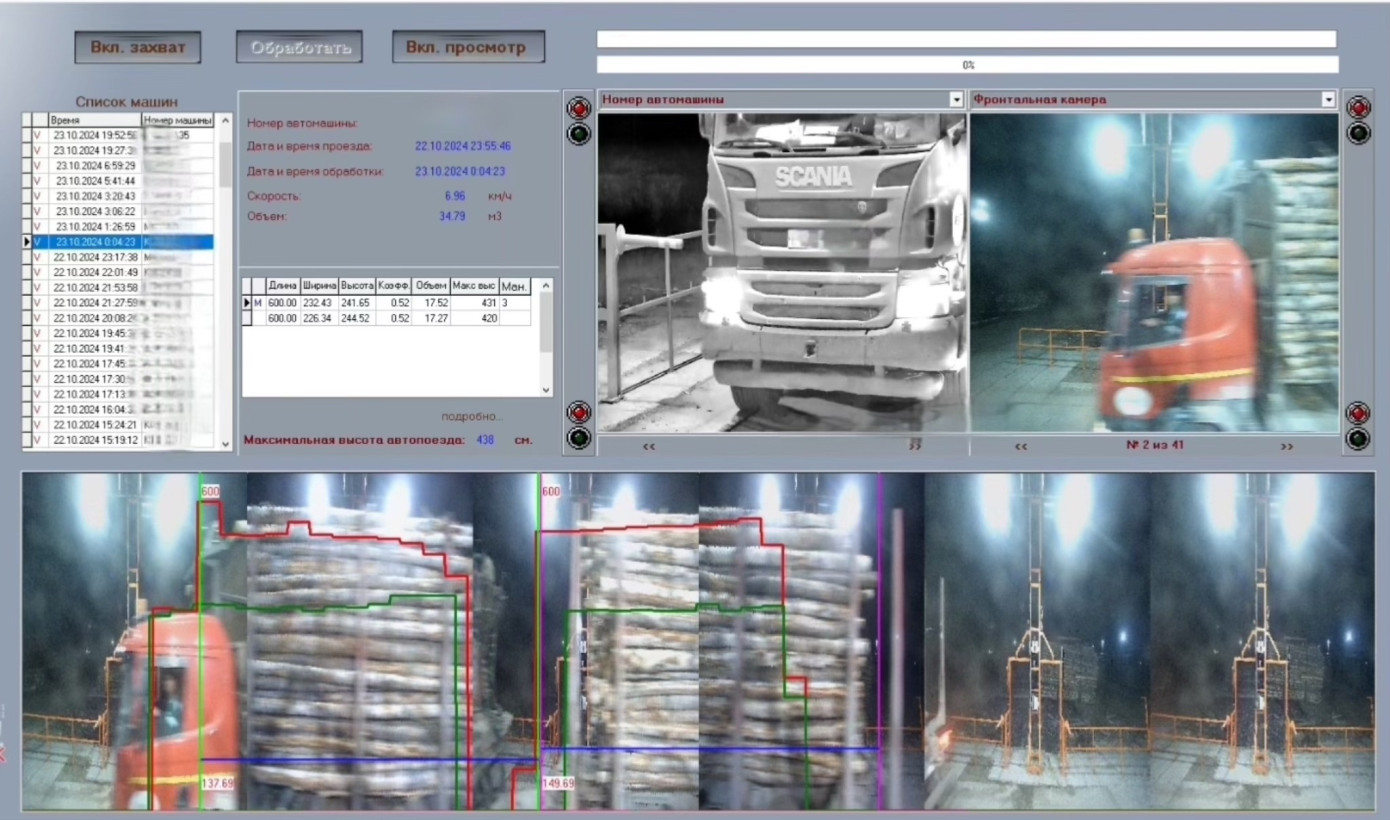Click the V mark in the 23.10.2024 6:59:29 row
Image resolution: width=1390 pixels, height=820 pixels.
click(x=39, y=166)
